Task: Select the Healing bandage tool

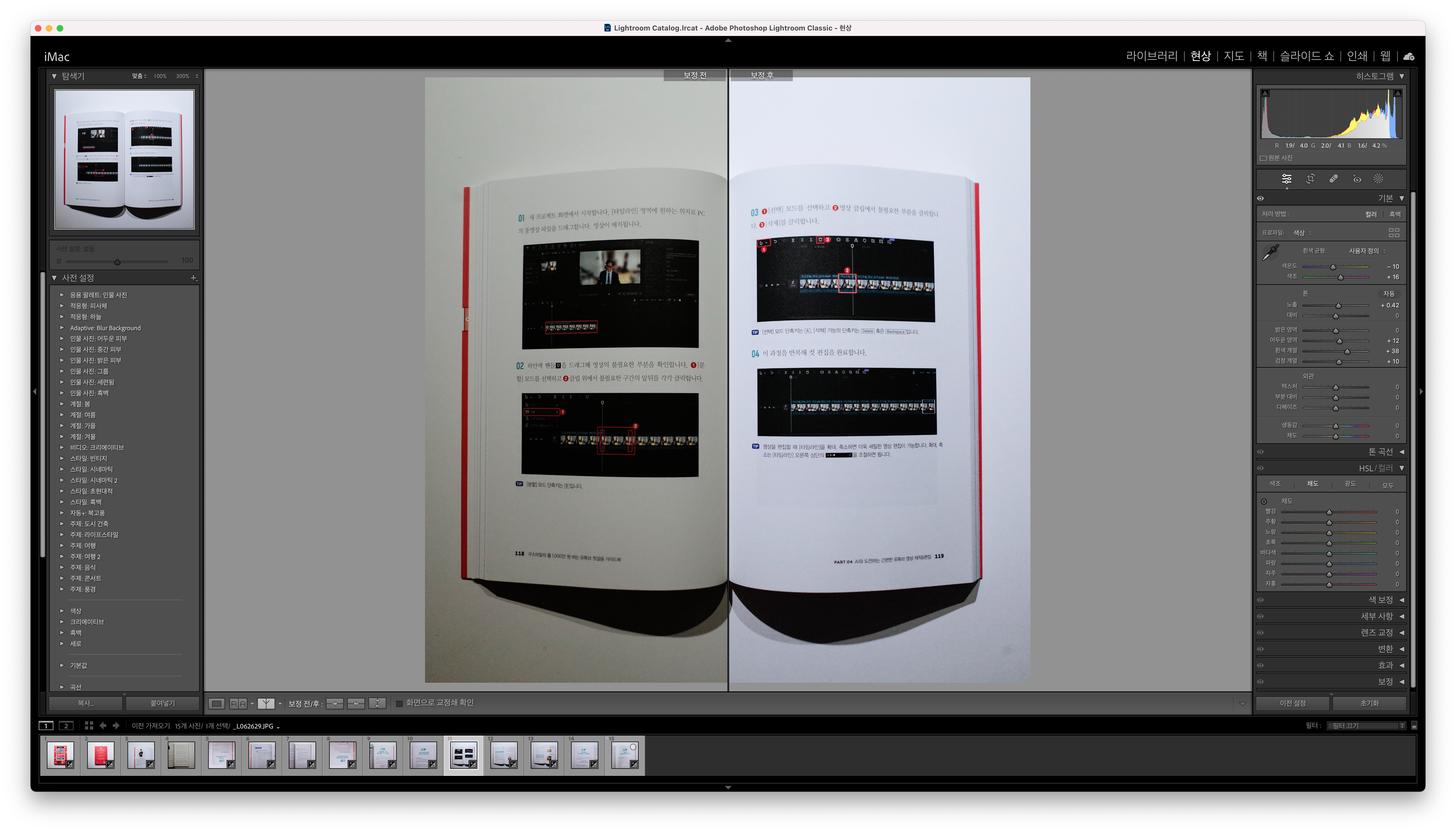Action: [x=1333, y=179]
